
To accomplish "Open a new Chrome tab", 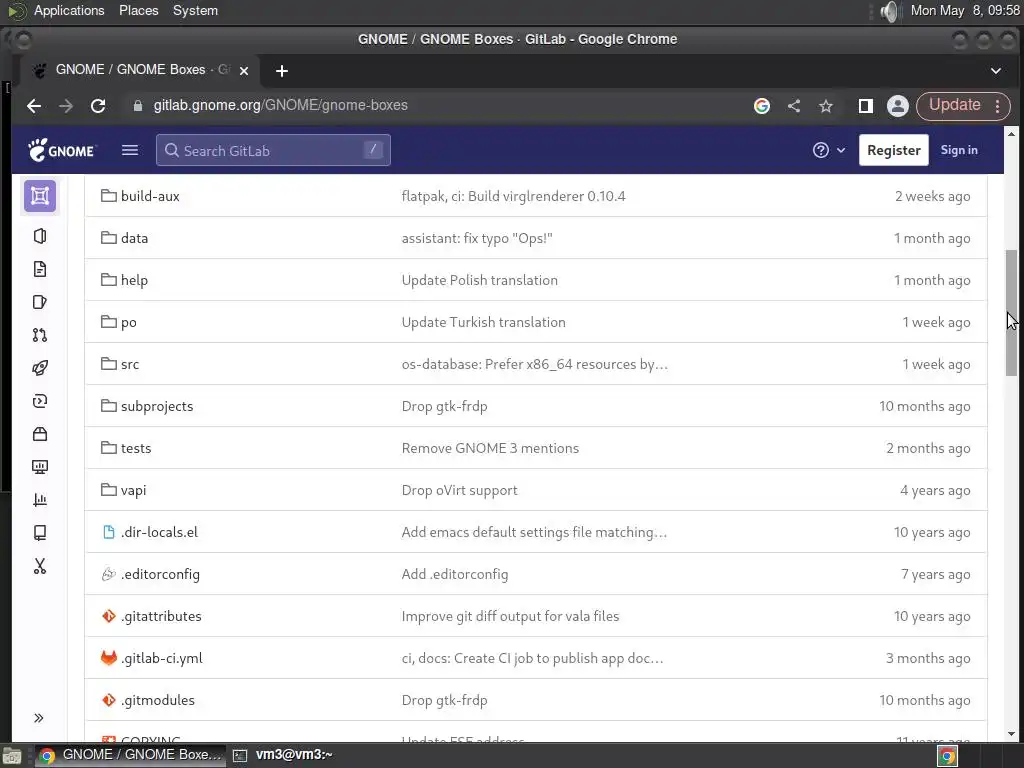I will tap(281, 71).
